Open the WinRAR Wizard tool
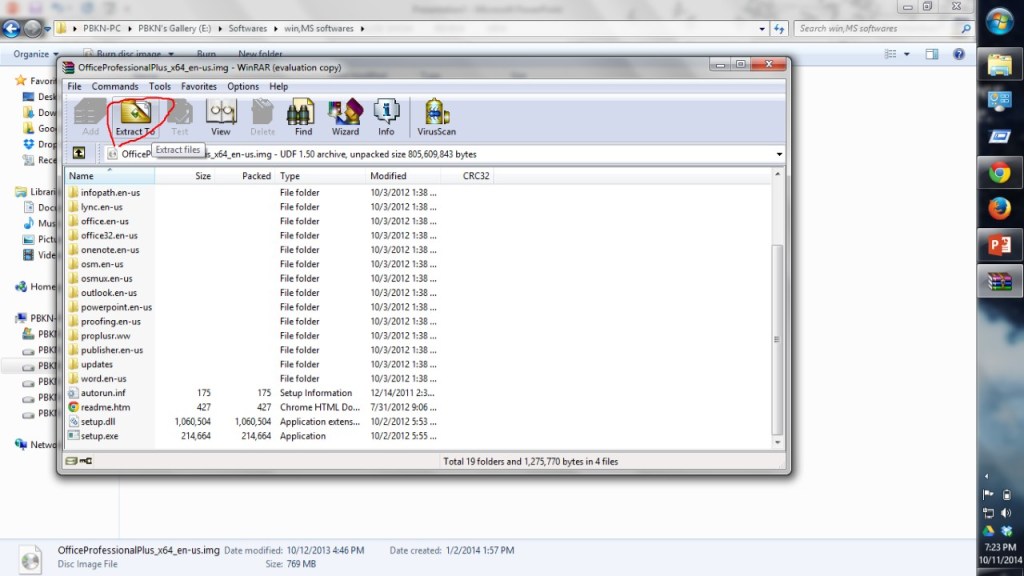 point(345,116)
